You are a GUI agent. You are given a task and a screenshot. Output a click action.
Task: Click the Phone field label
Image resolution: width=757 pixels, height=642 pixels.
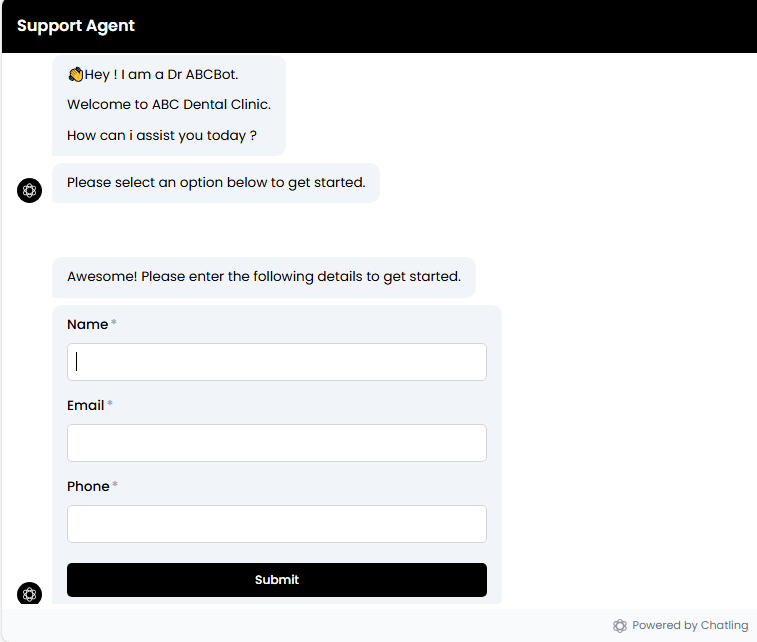tap(88, 486)
